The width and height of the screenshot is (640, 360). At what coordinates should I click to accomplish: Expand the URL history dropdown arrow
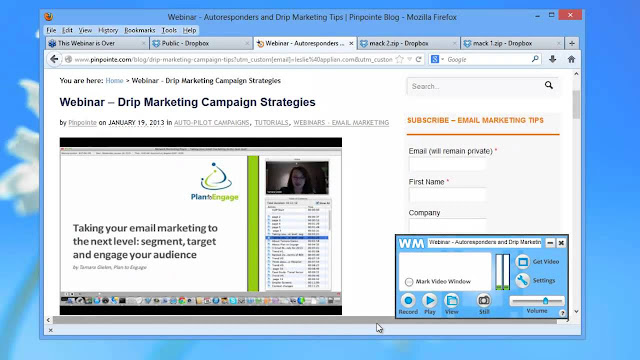pyautogui.click(x=409, y=60)
